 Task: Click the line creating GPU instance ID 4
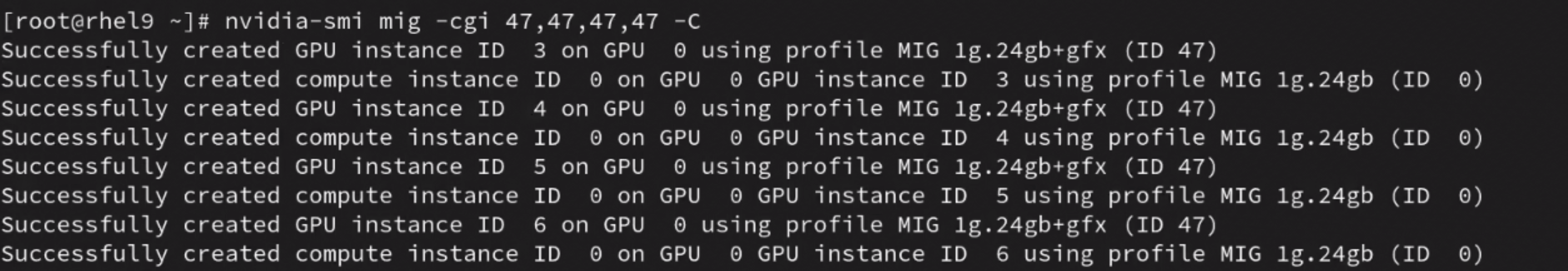tap(609, 109)
